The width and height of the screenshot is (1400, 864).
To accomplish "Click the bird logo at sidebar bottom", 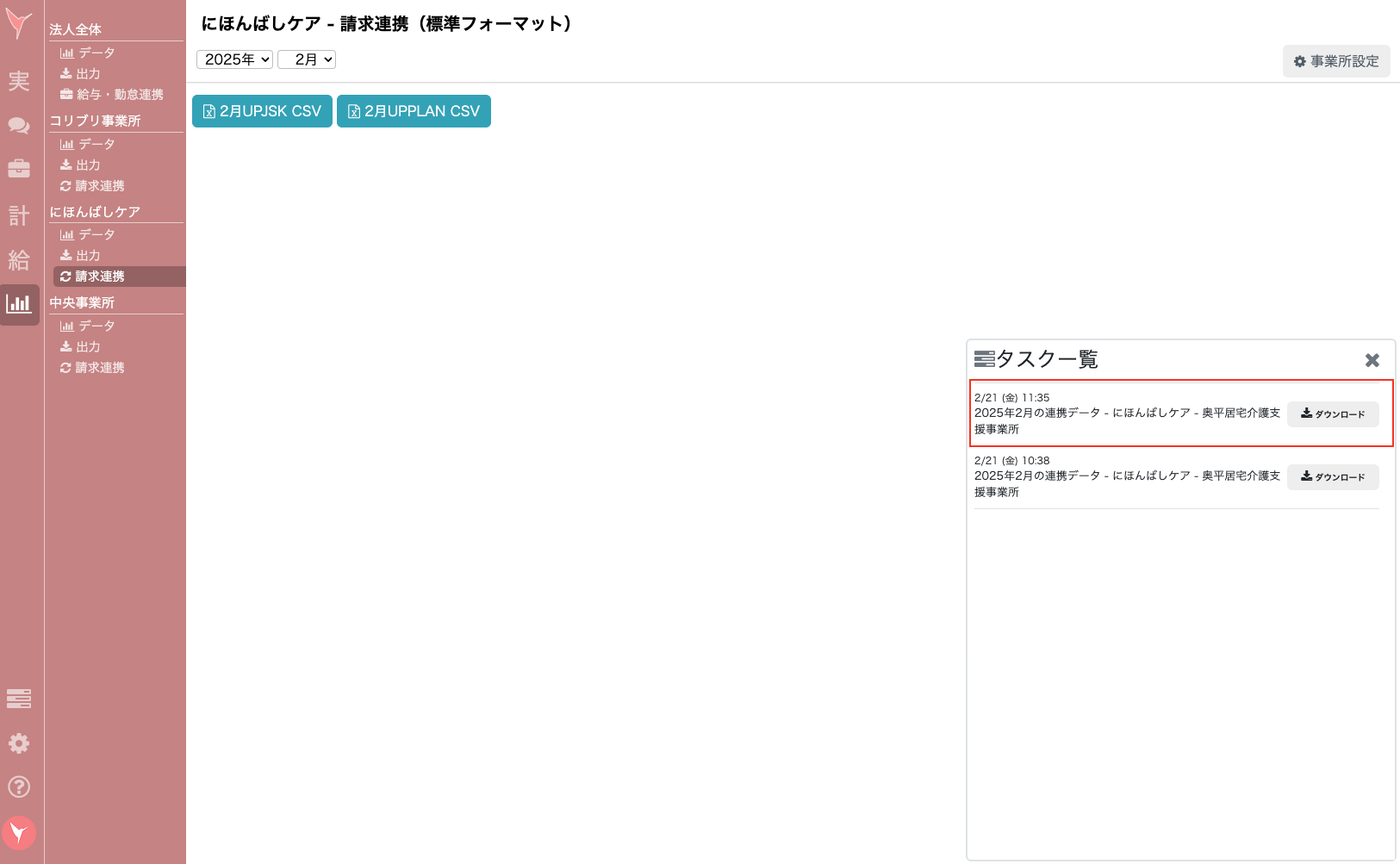I will (19, 832).
